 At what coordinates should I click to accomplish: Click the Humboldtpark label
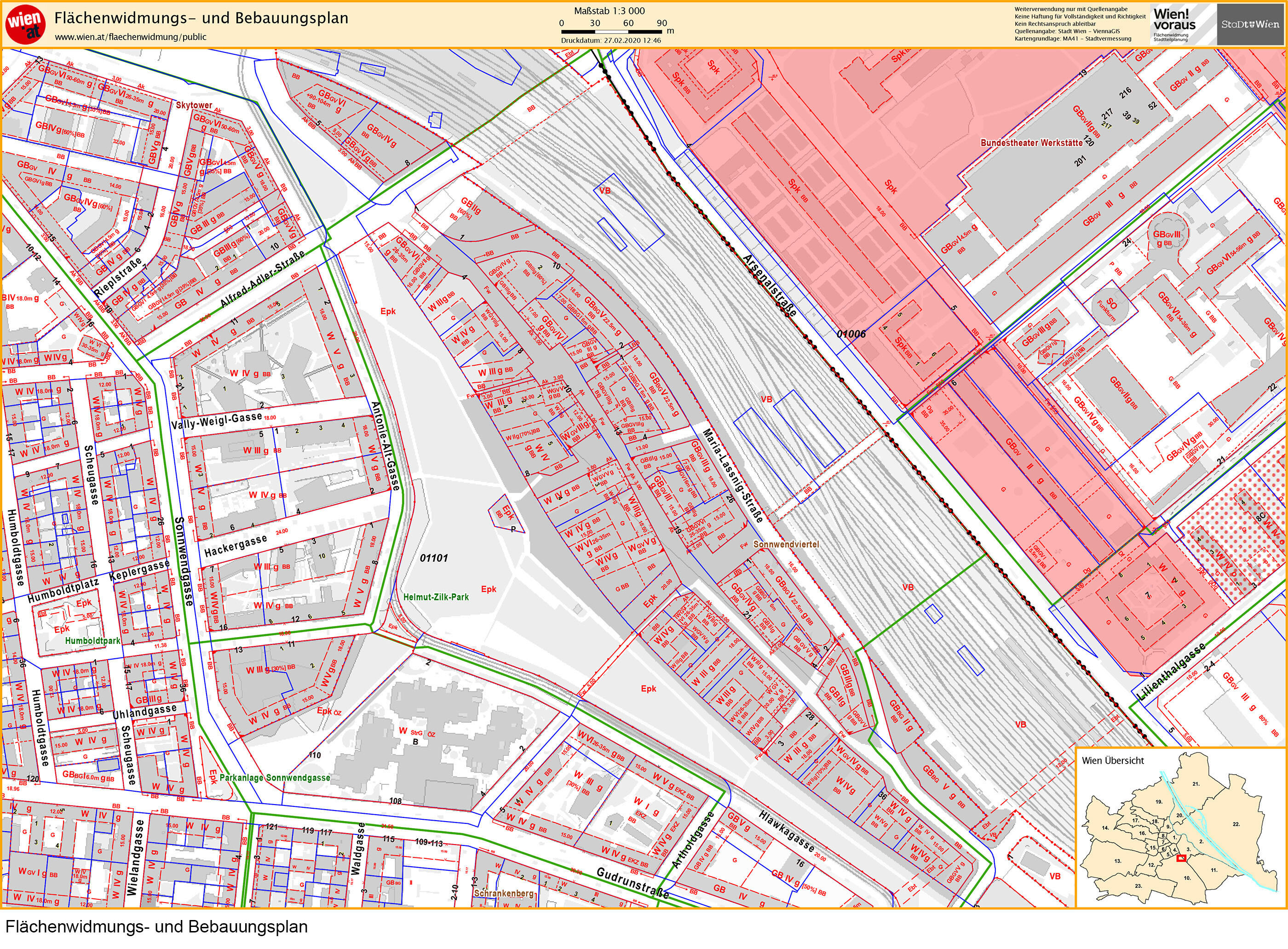pyautogui.click(x=92, y=640)
